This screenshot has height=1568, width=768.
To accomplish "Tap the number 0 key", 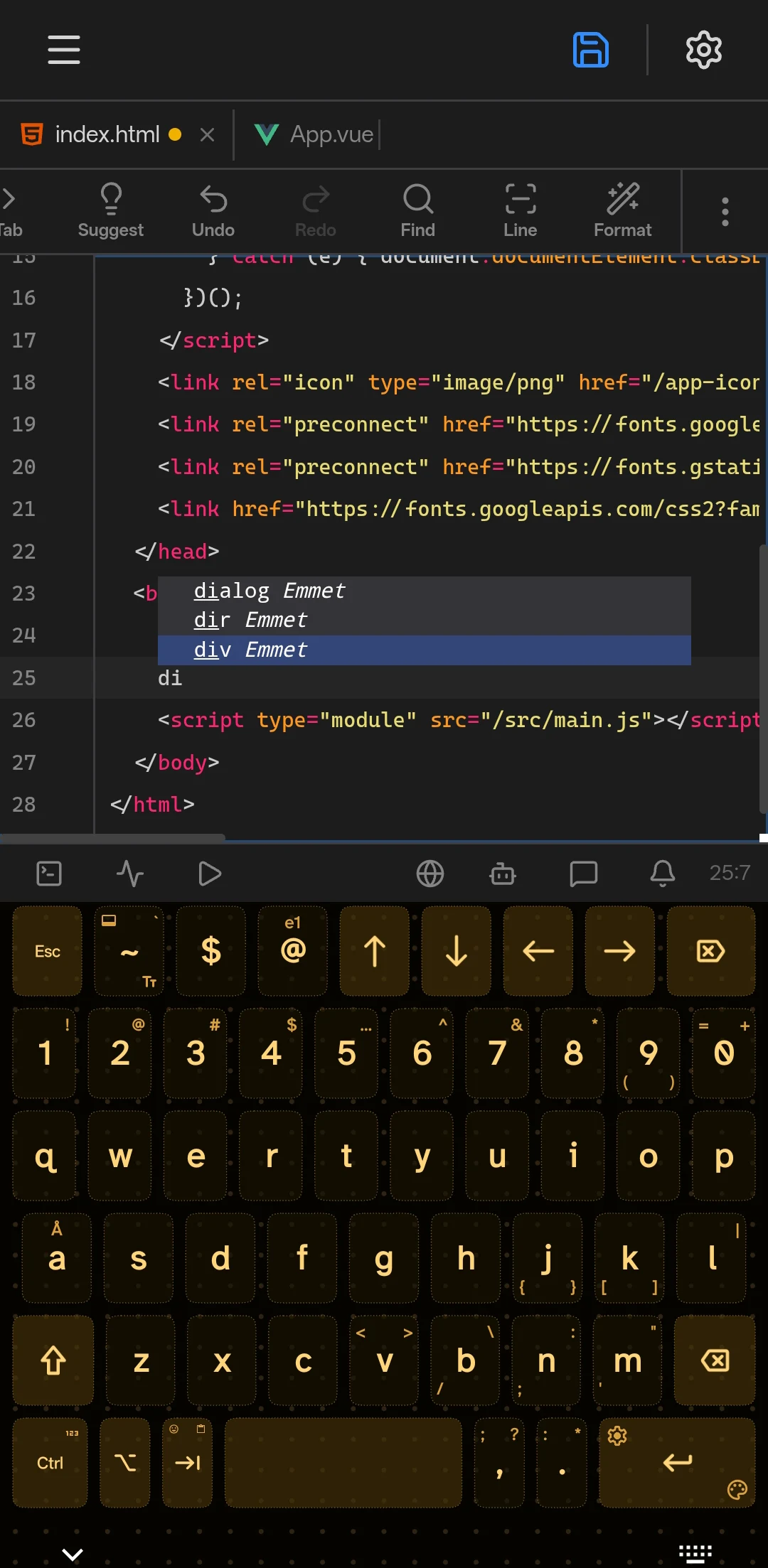I will tap(724, 1053).
